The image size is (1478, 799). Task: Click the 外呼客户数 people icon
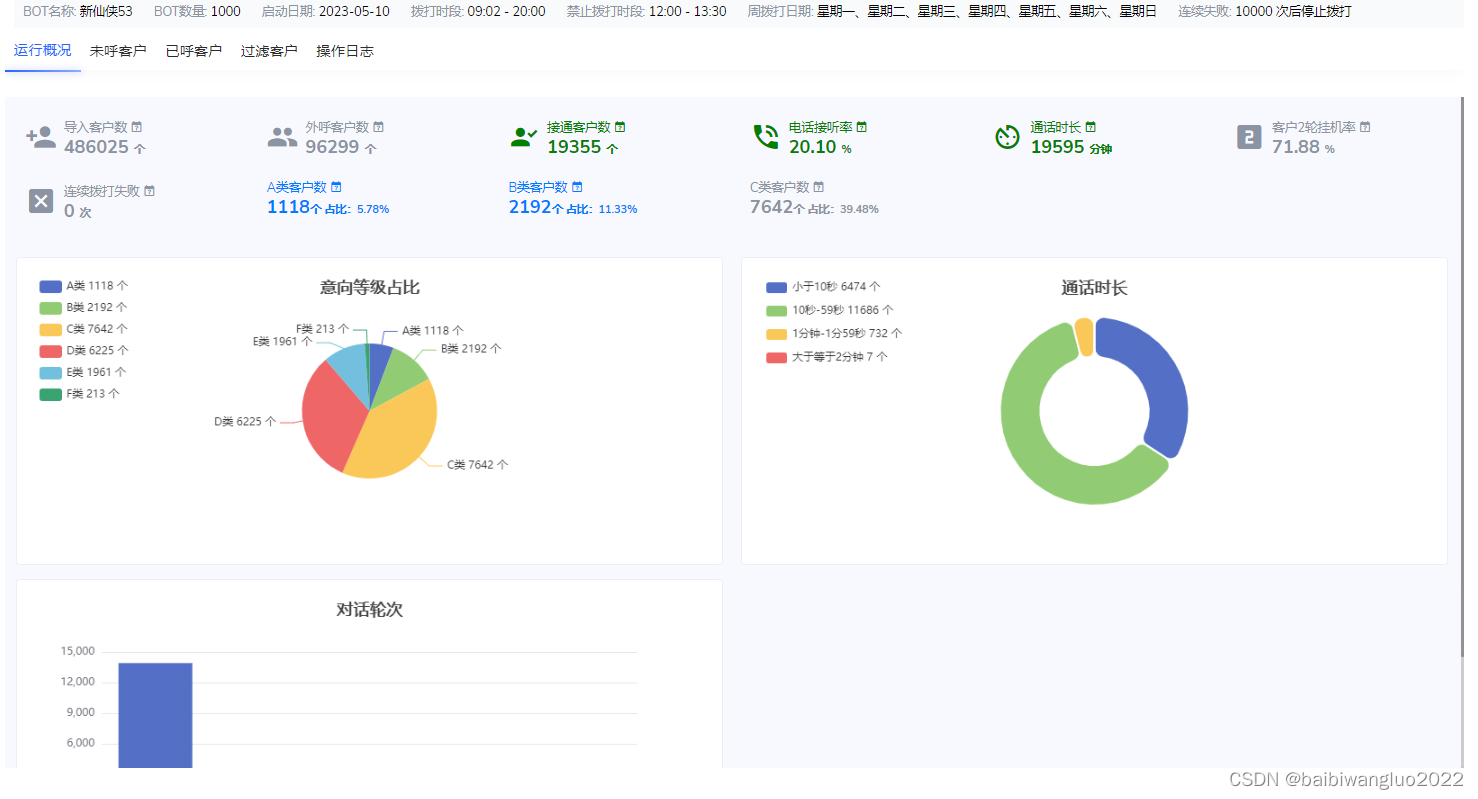[283, 137]
